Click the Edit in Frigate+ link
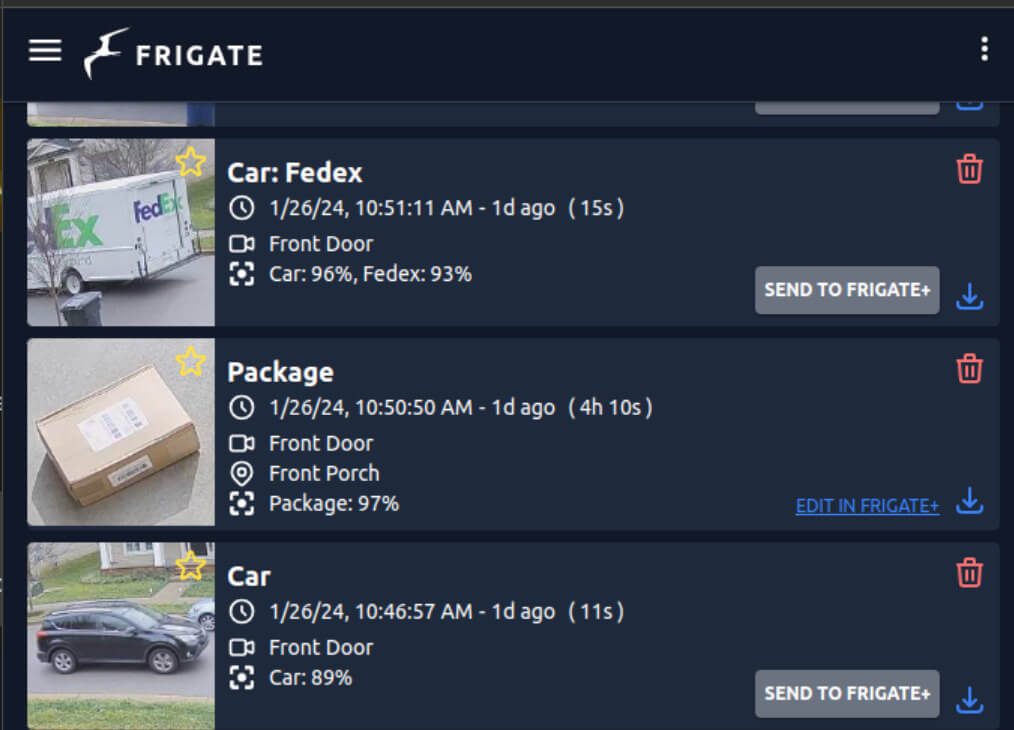1014x730 pixels. (x=867, y=506)
